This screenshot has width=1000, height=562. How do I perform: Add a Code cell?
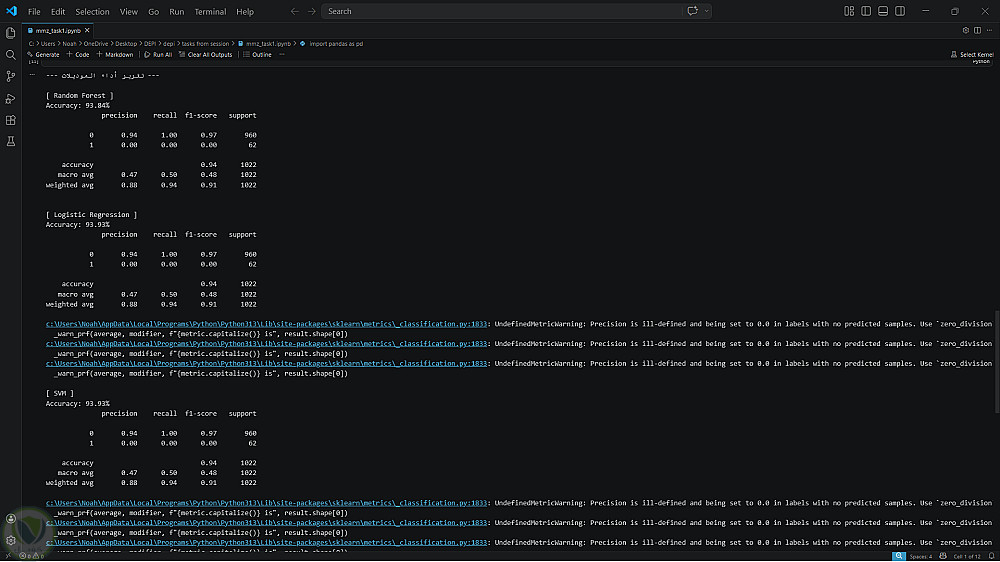coord(78,55)
